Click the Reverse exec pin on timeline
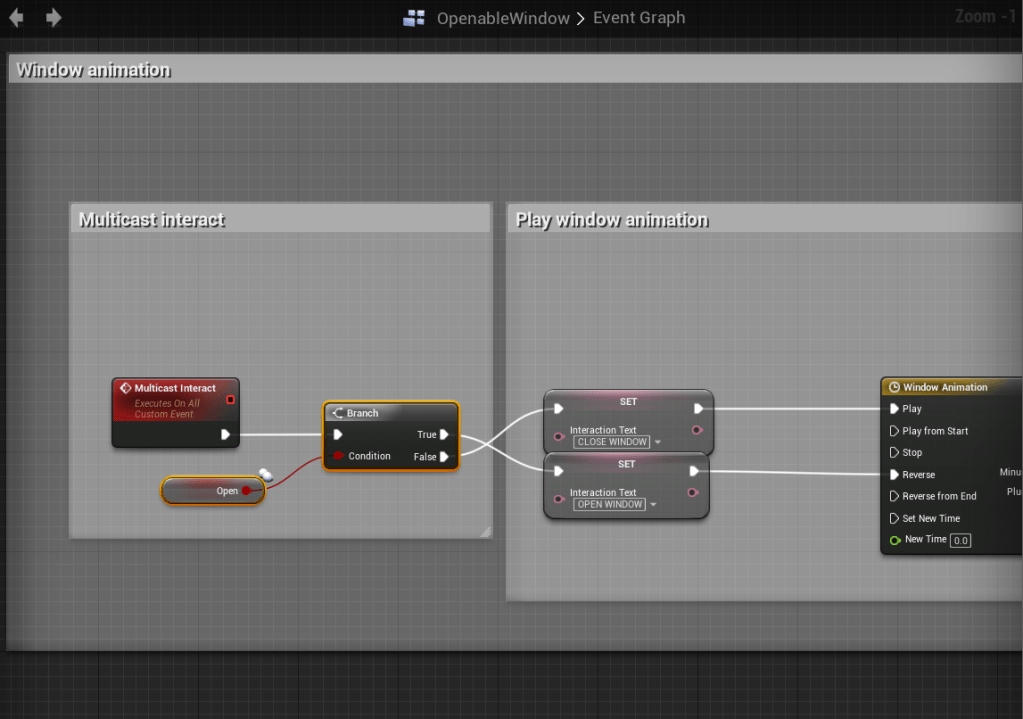The image size is (1023, 719). [894, 474]
